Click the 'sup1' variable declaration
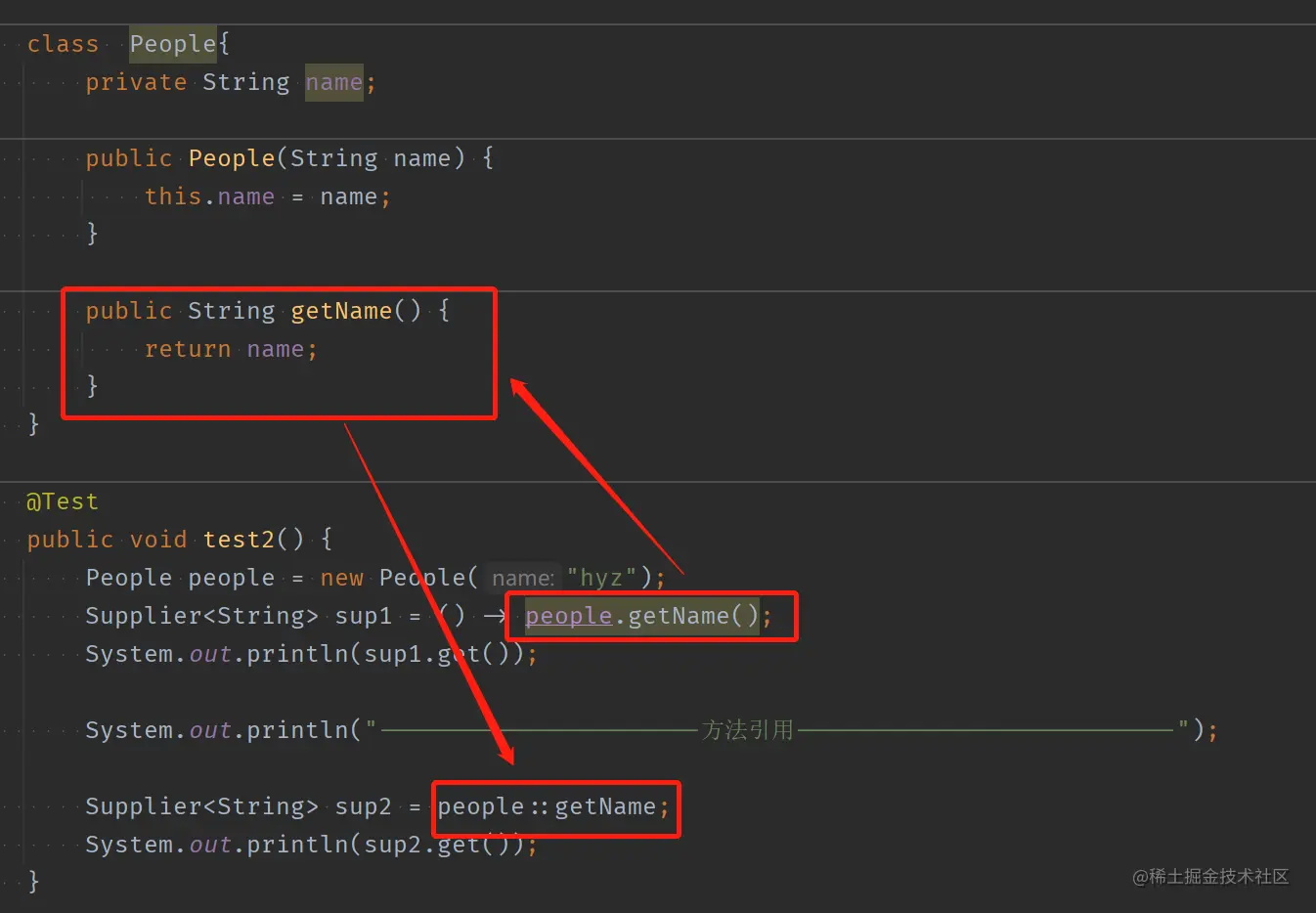 point(364,616)
